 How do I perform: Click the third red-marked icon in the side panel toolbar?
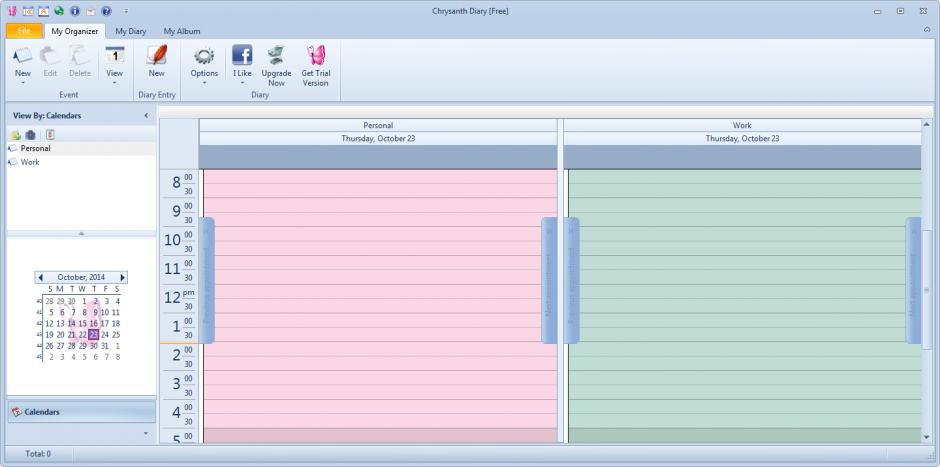pos(50,135)
